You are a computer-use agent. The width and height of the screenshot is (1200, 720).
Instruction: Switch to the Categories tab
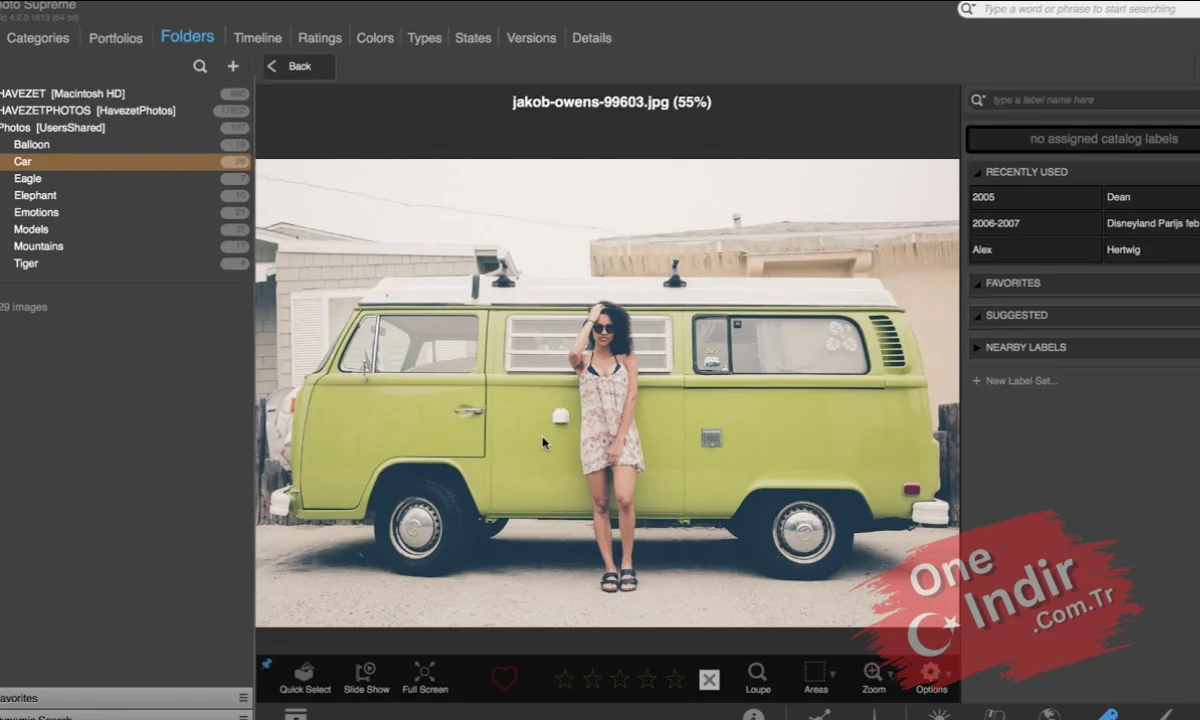click(x=38, y=38)
